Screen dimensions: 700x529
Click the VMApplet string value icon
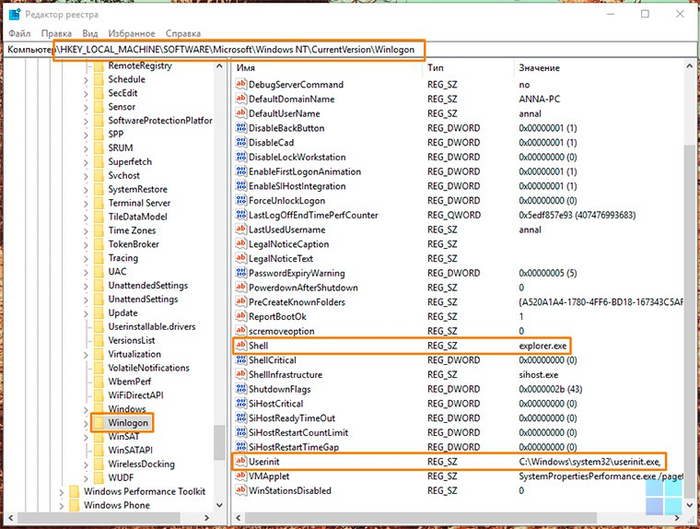pos(240,477)
